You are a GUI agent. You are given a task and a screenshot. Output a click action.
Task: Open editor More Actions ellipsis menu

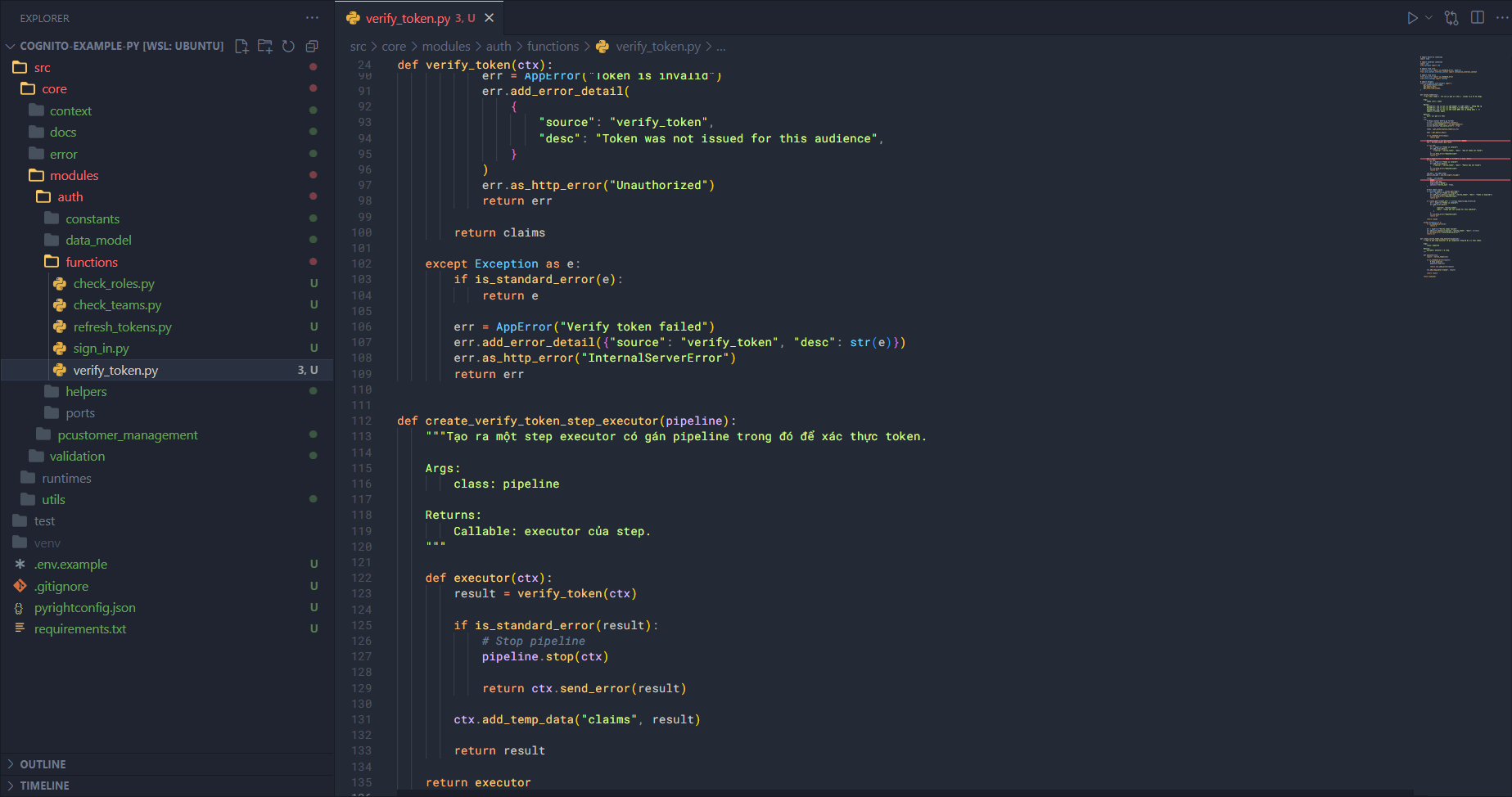1501,18
